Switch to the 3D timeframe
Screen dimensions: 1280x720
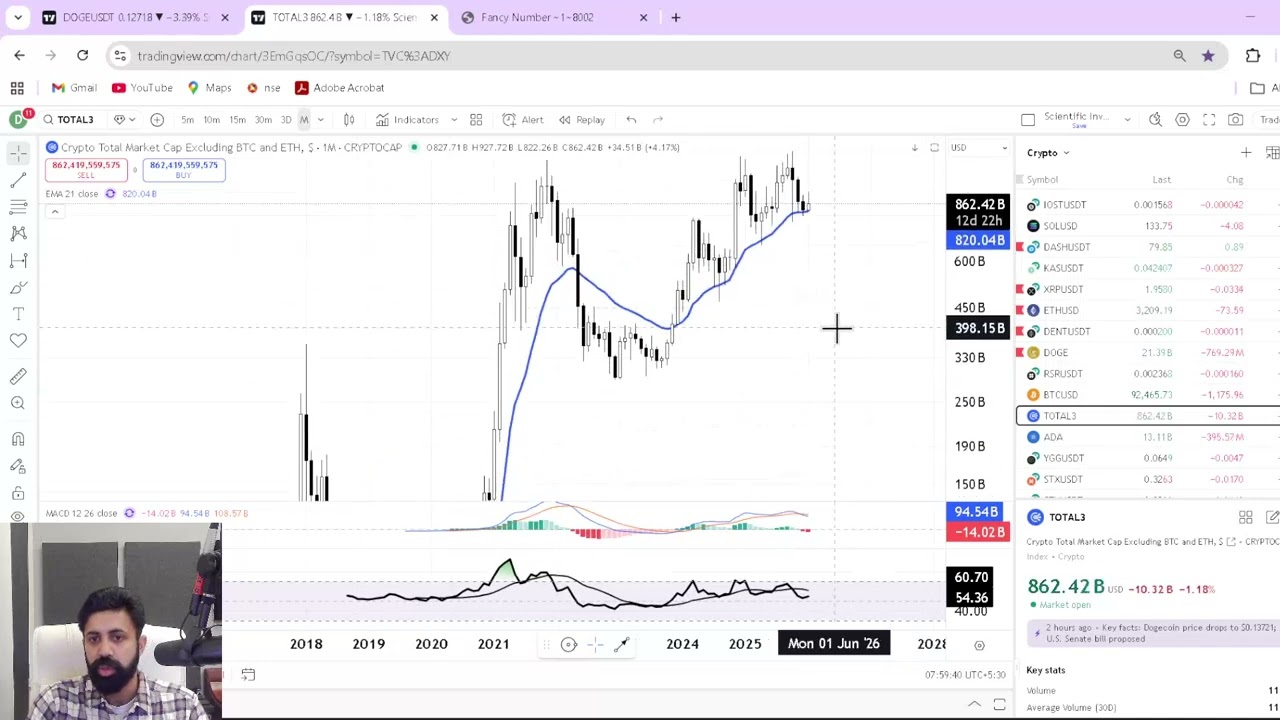point(286,120)
